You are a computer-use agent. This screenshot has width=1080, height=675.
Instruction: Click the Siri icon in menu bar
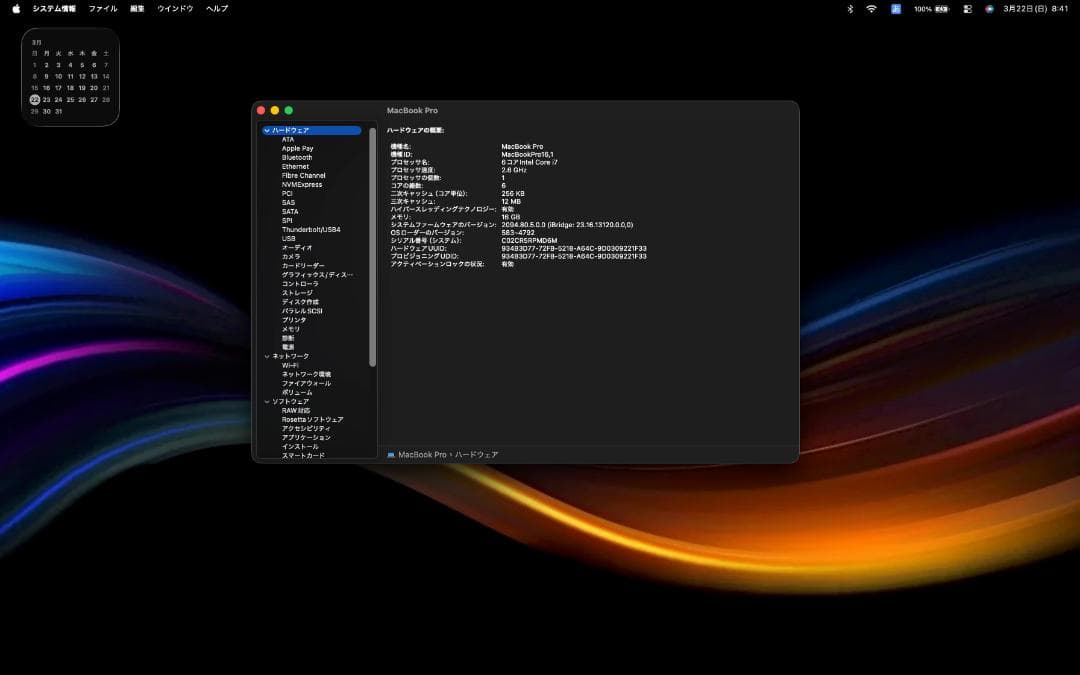pyautogui.click(x=989, y=9)
